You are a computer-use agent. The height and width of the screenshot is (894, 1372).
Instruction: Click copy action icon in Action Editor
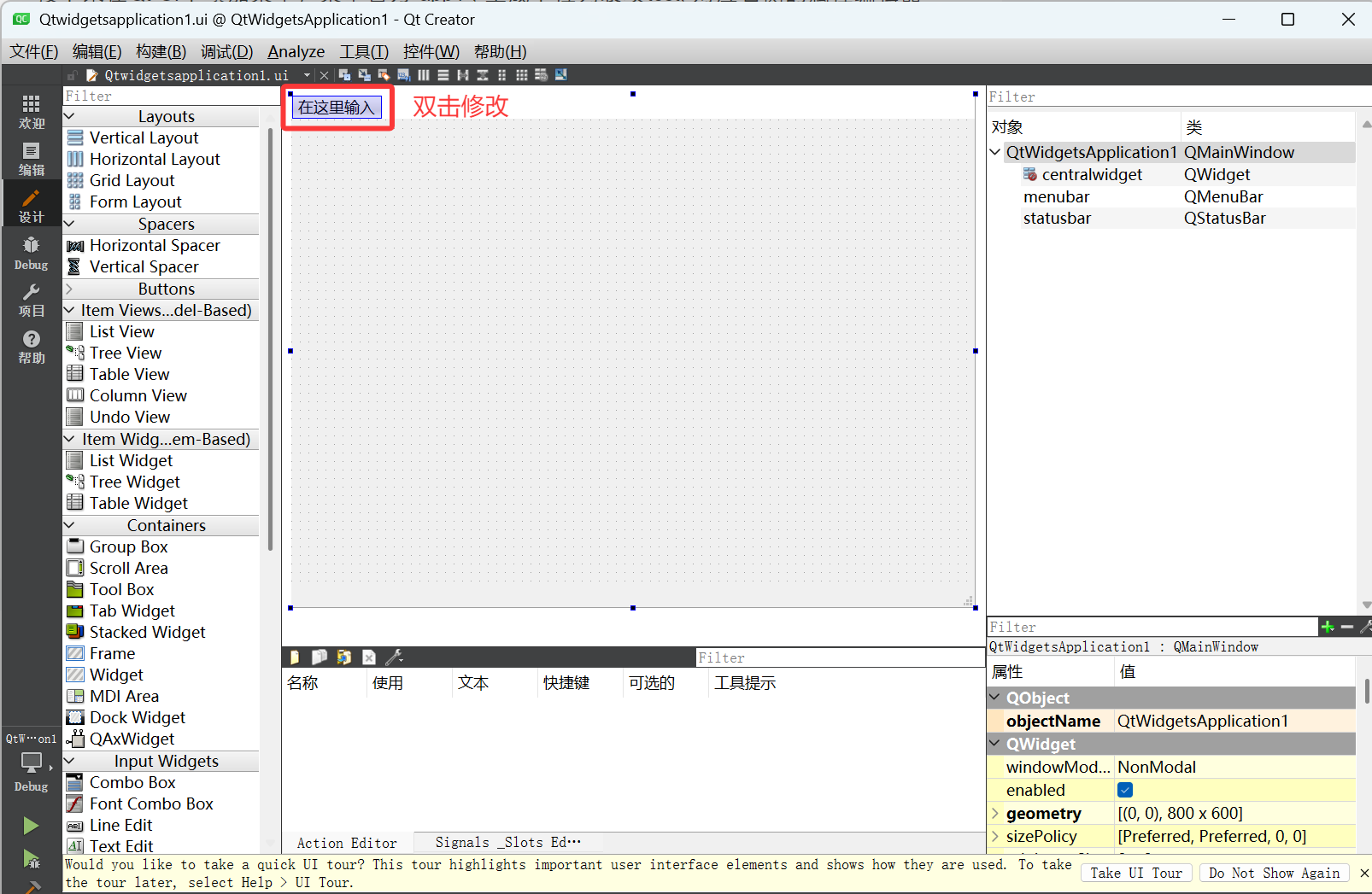click(x=320, y=657)
